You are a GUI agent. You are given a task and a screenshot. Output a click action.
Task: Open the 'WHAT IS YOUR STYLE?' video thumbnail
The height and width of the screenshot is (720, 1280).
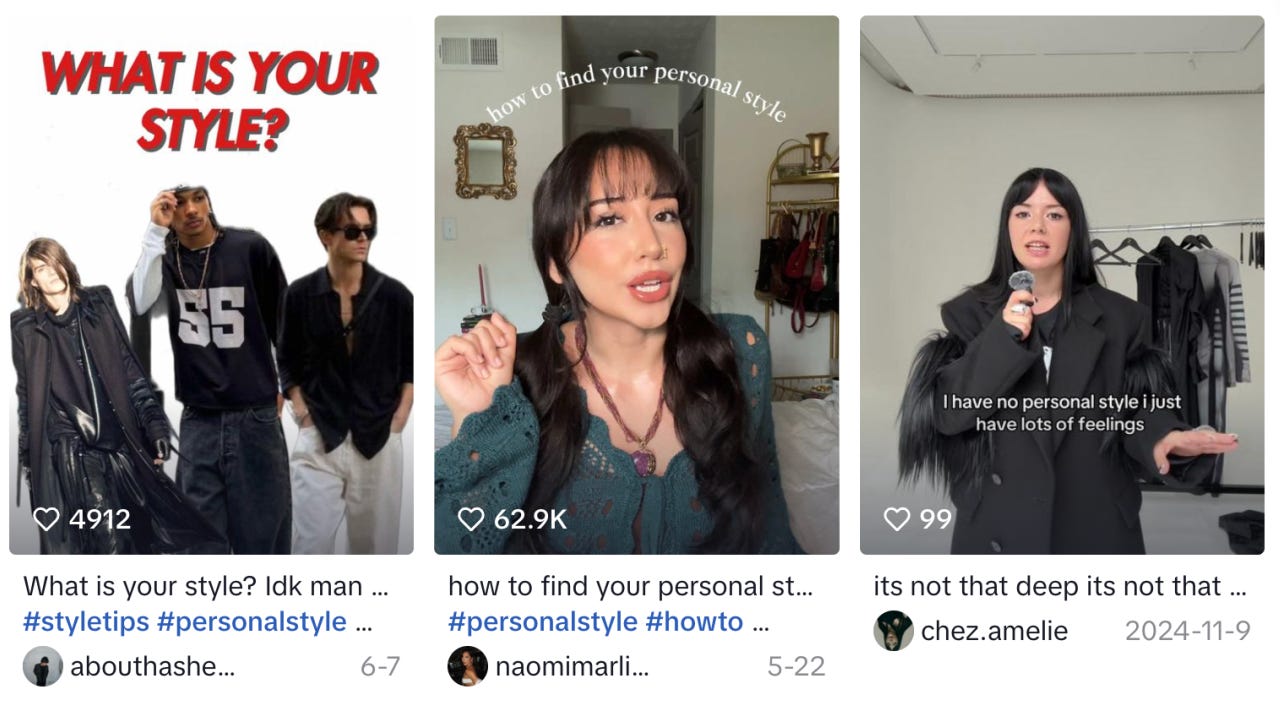point(212,285)
